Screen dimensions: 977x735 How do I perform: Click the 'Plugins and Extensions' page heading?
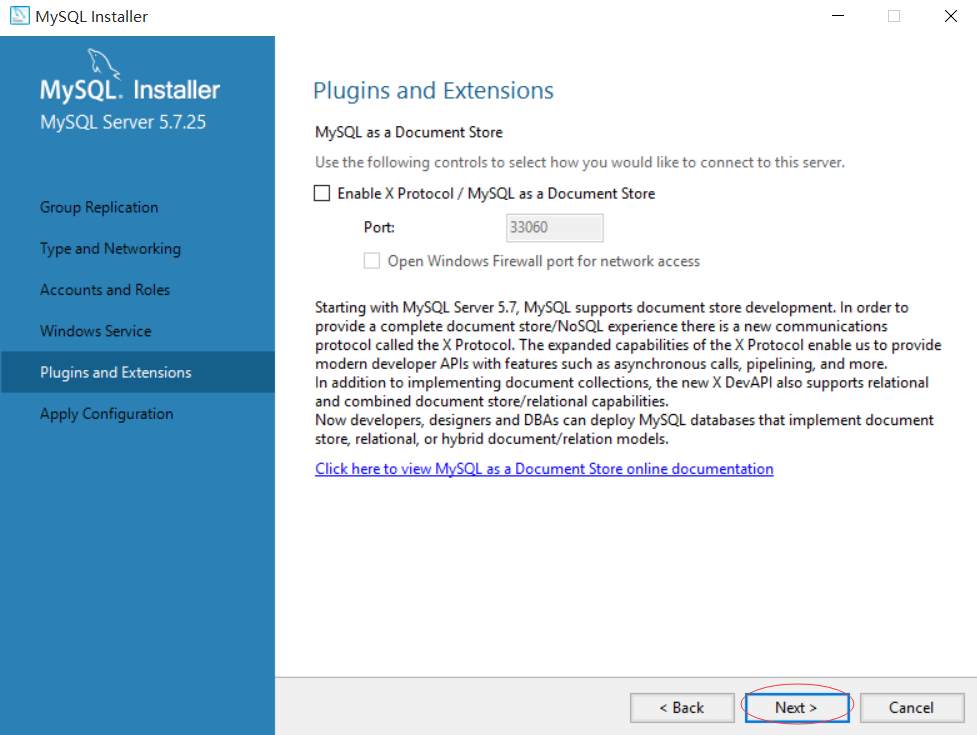click(x=433, y=91)
